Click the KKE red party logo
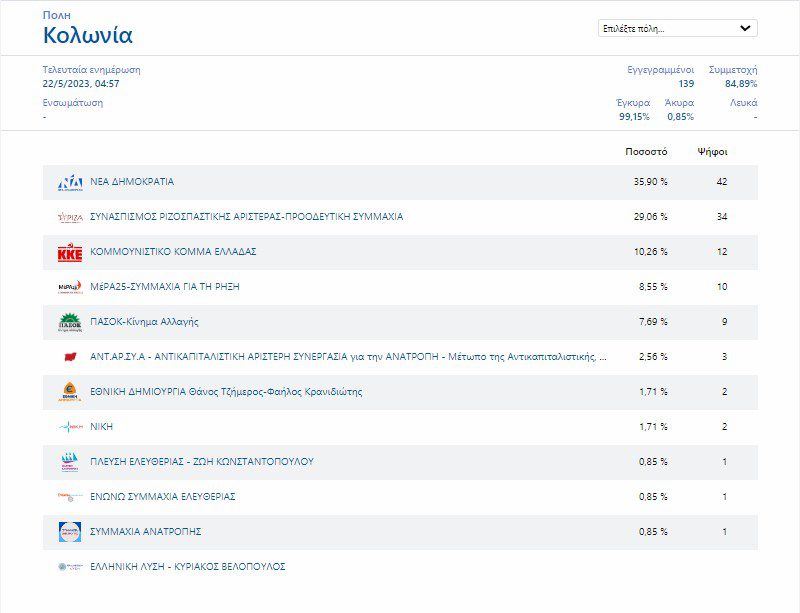The image size is (800, 613). coord(70,252)
